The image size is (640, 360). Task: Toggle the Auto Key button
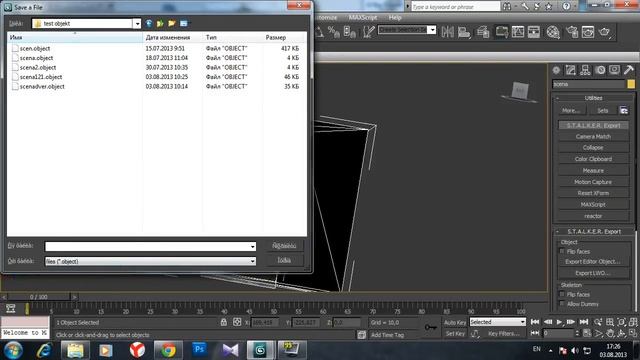(455, 322)
